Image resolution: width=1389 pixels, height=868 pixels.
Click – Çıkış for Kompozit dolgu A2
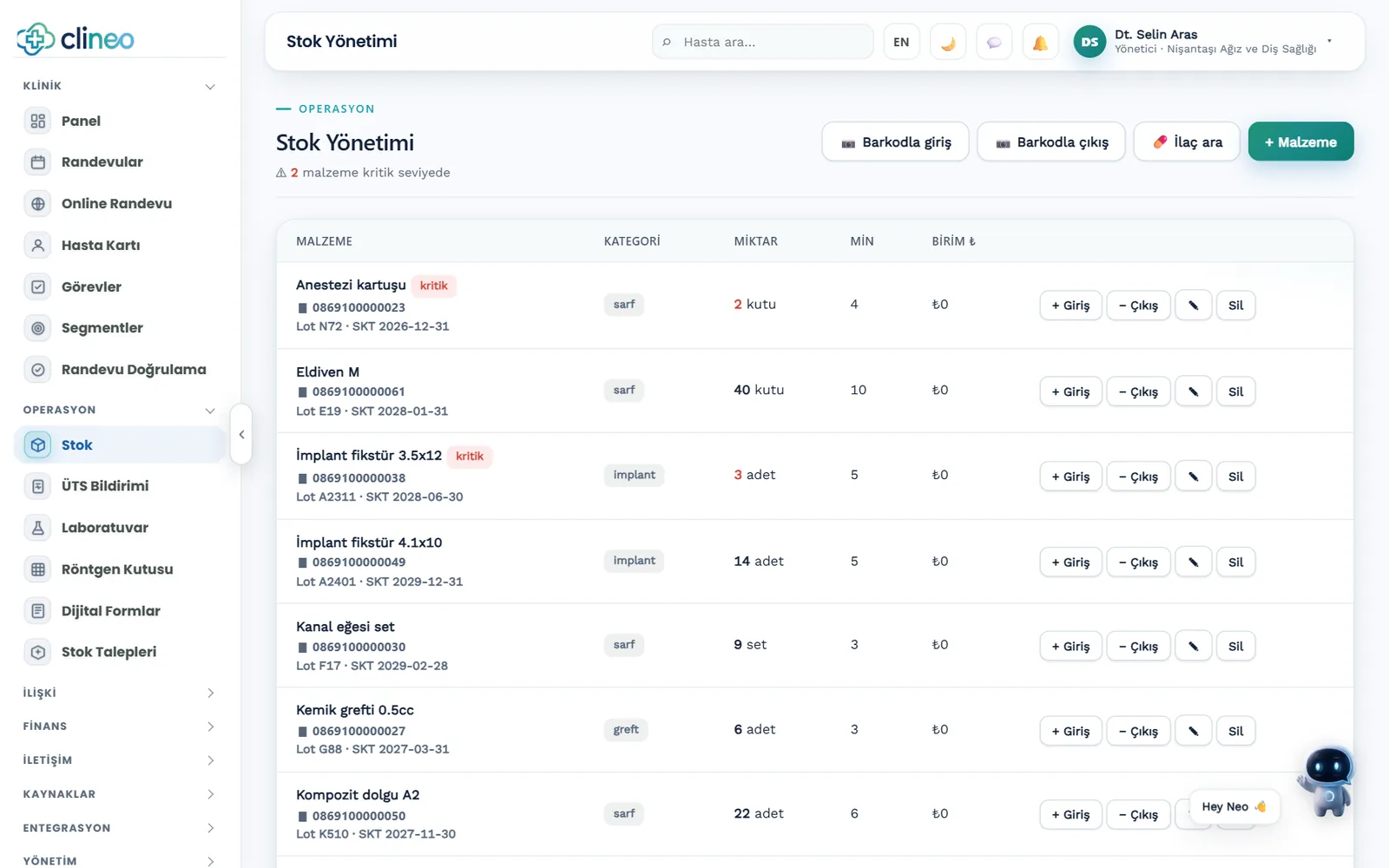[x=1138, y=814]
